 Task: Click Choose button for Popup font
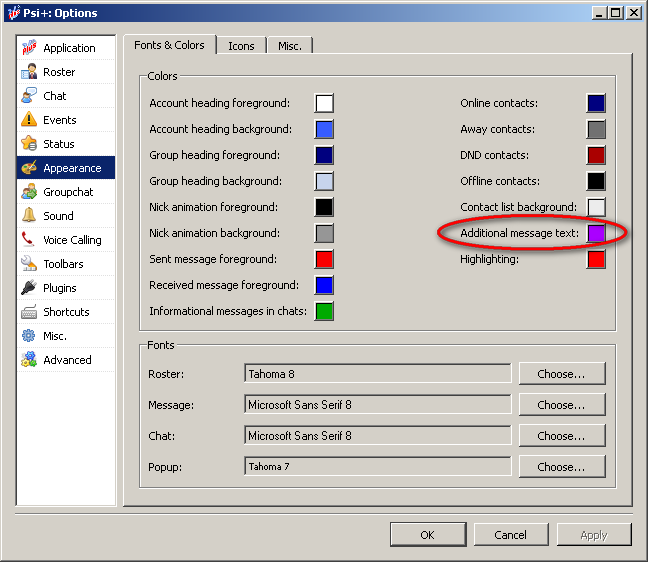(562, 467)
